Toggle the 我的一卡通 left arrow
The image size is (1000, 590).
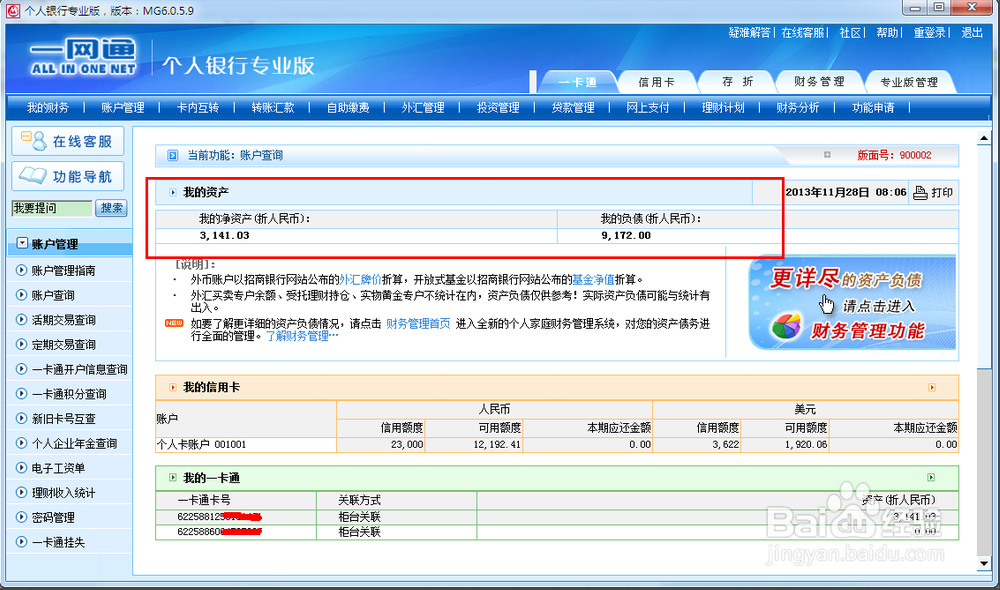click(173, 477)
